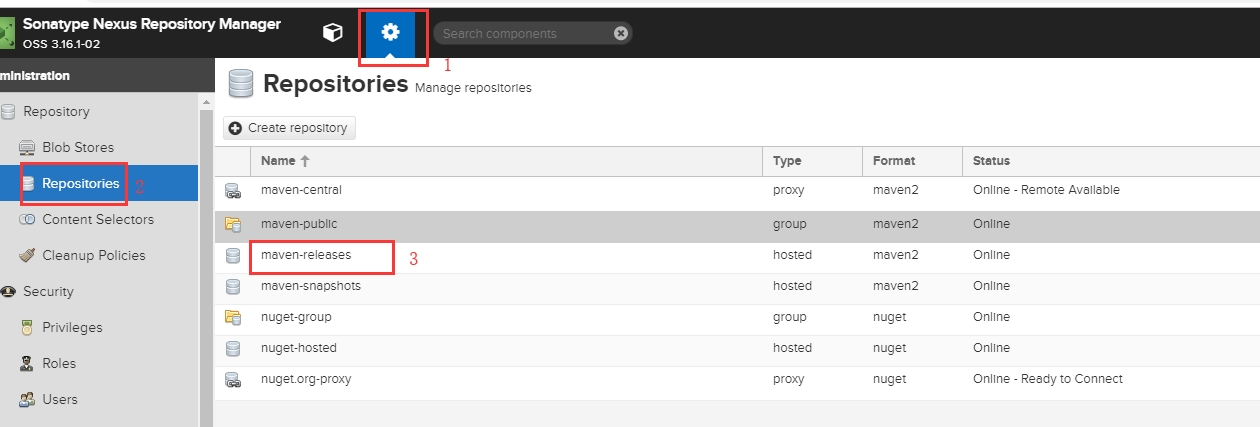The image size is (1260, 427).
Task: Click the Privileges badge icon
Action: [x=27, y=327]
